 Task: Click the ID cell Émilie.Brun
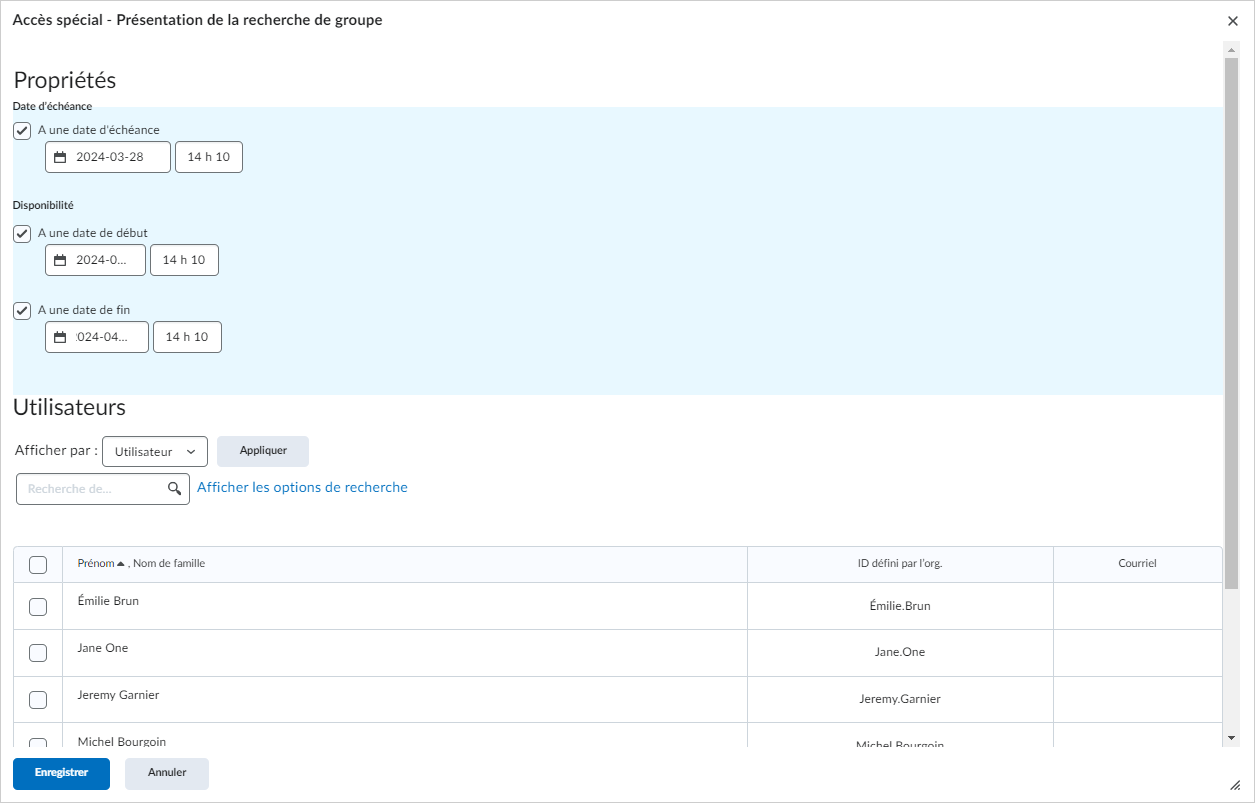900,606
